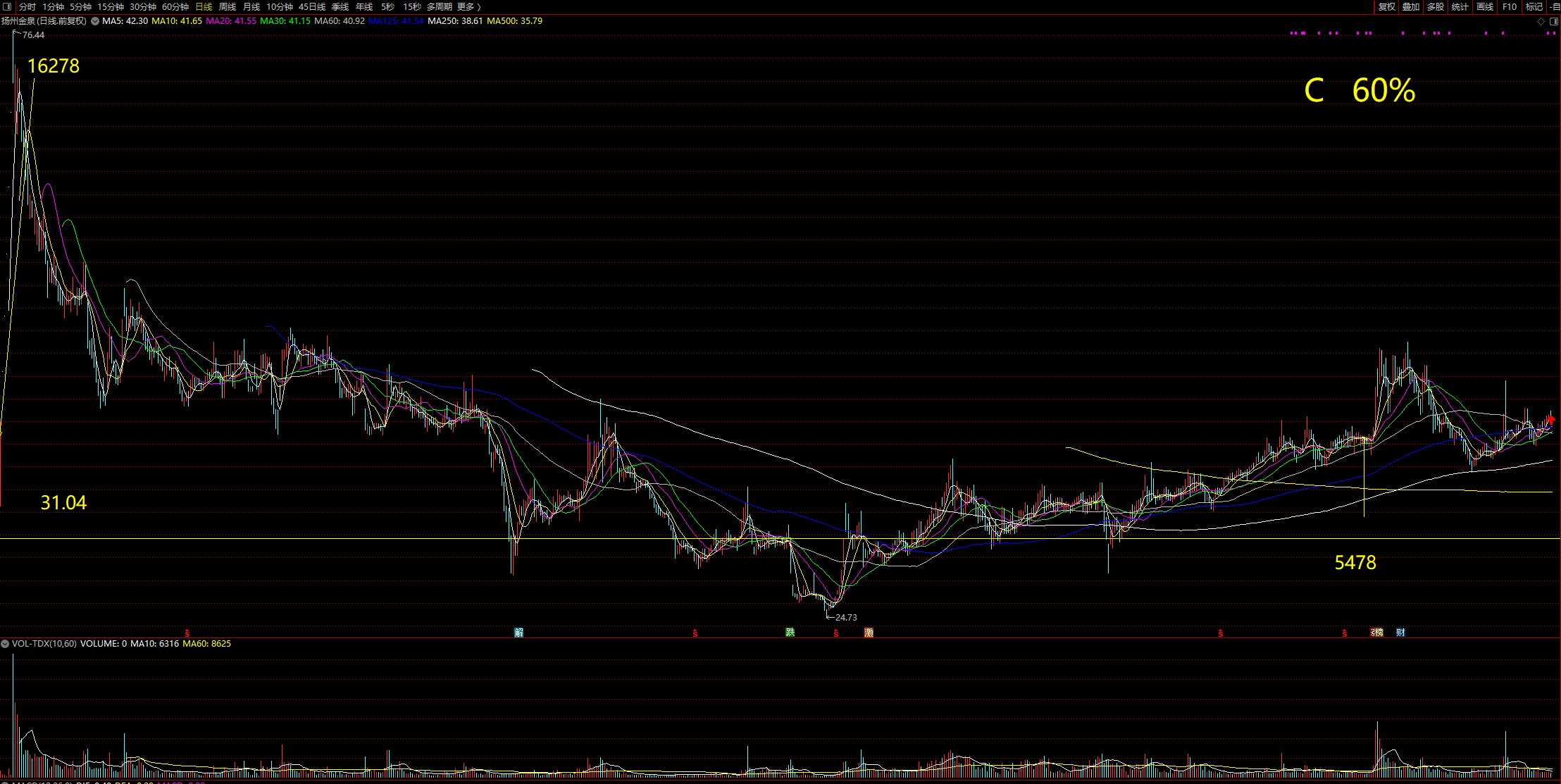Click the red arrow on latest candle

(1550, 421)
